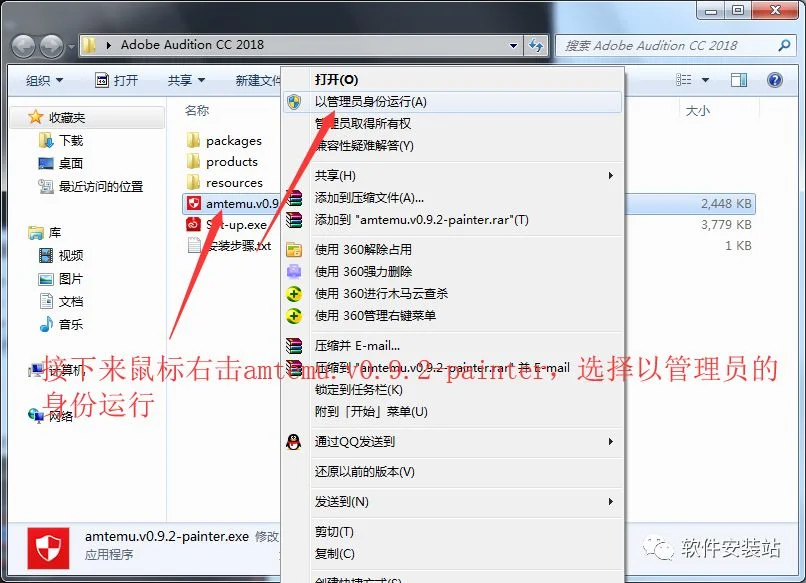
Task: Choose 添加到压缩文件(A)... entry
Action: 452,198
